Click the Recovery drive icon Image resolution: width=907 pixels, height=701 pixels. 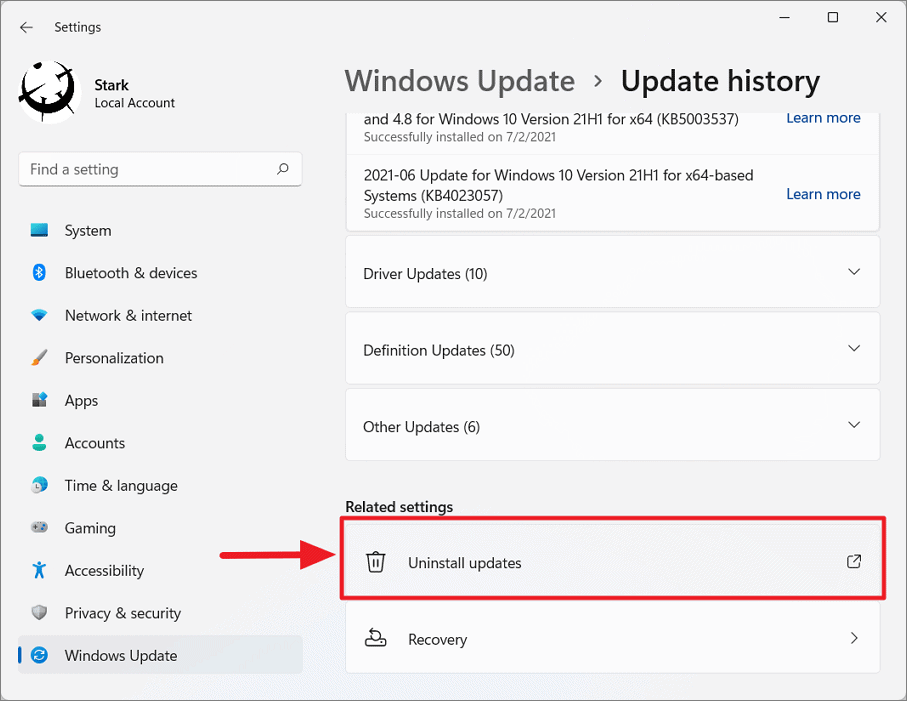click(x=375, y=637)
